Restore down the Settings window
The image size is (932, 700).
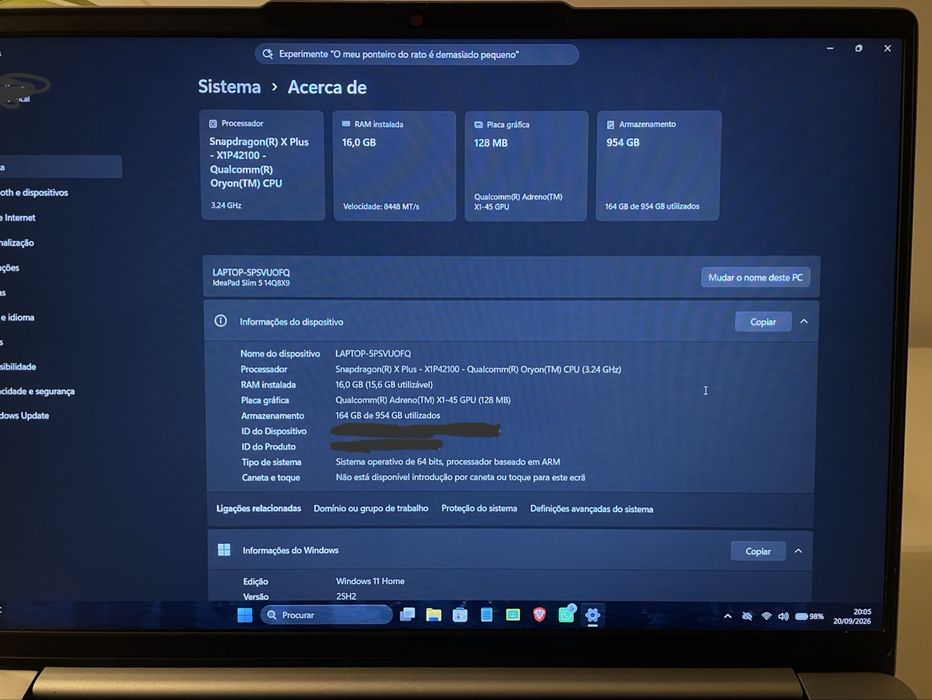(x=858, y=48)
